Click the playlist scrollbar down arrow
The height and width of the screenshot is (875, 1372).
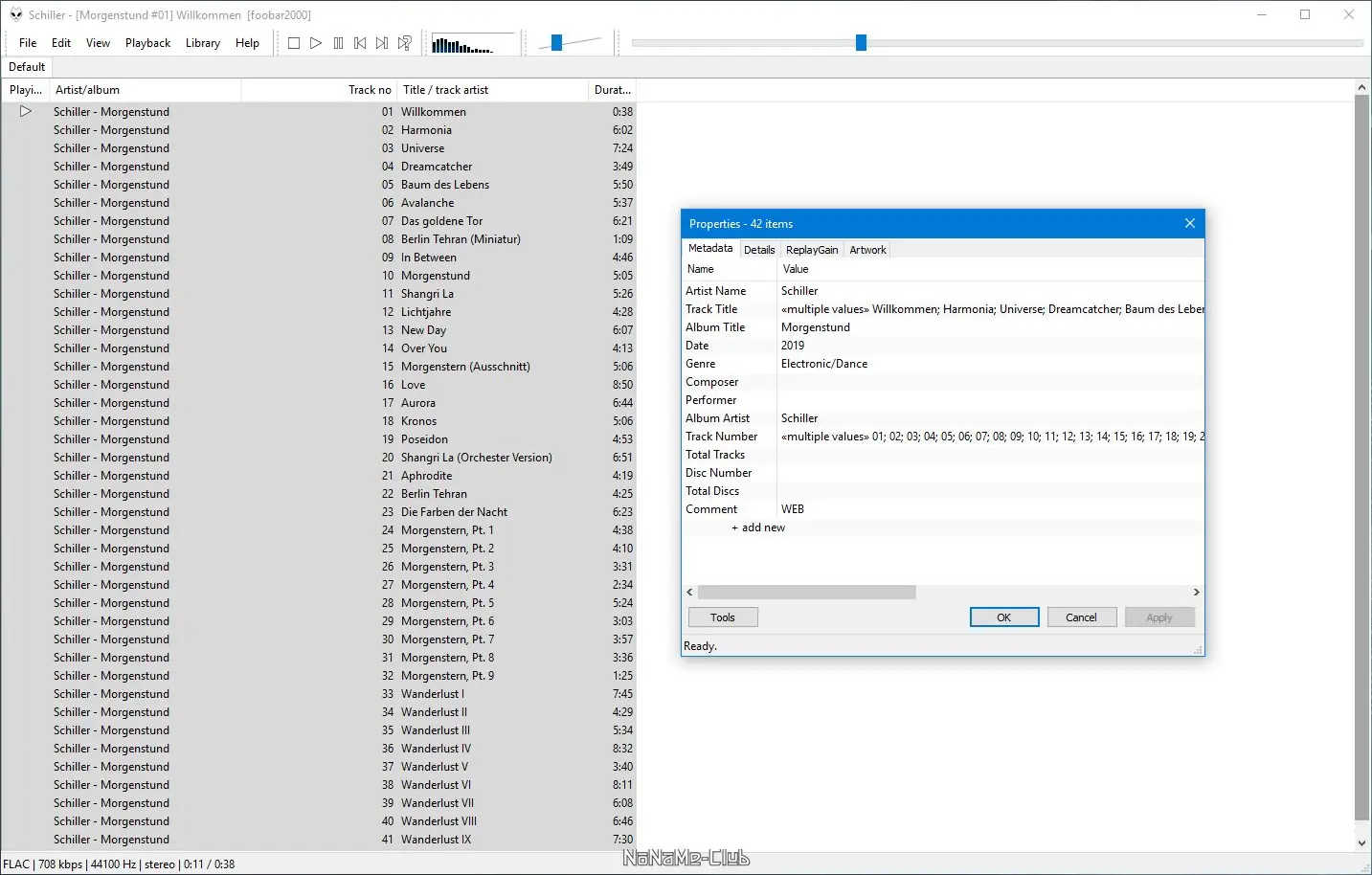[x=1362, y=843]
